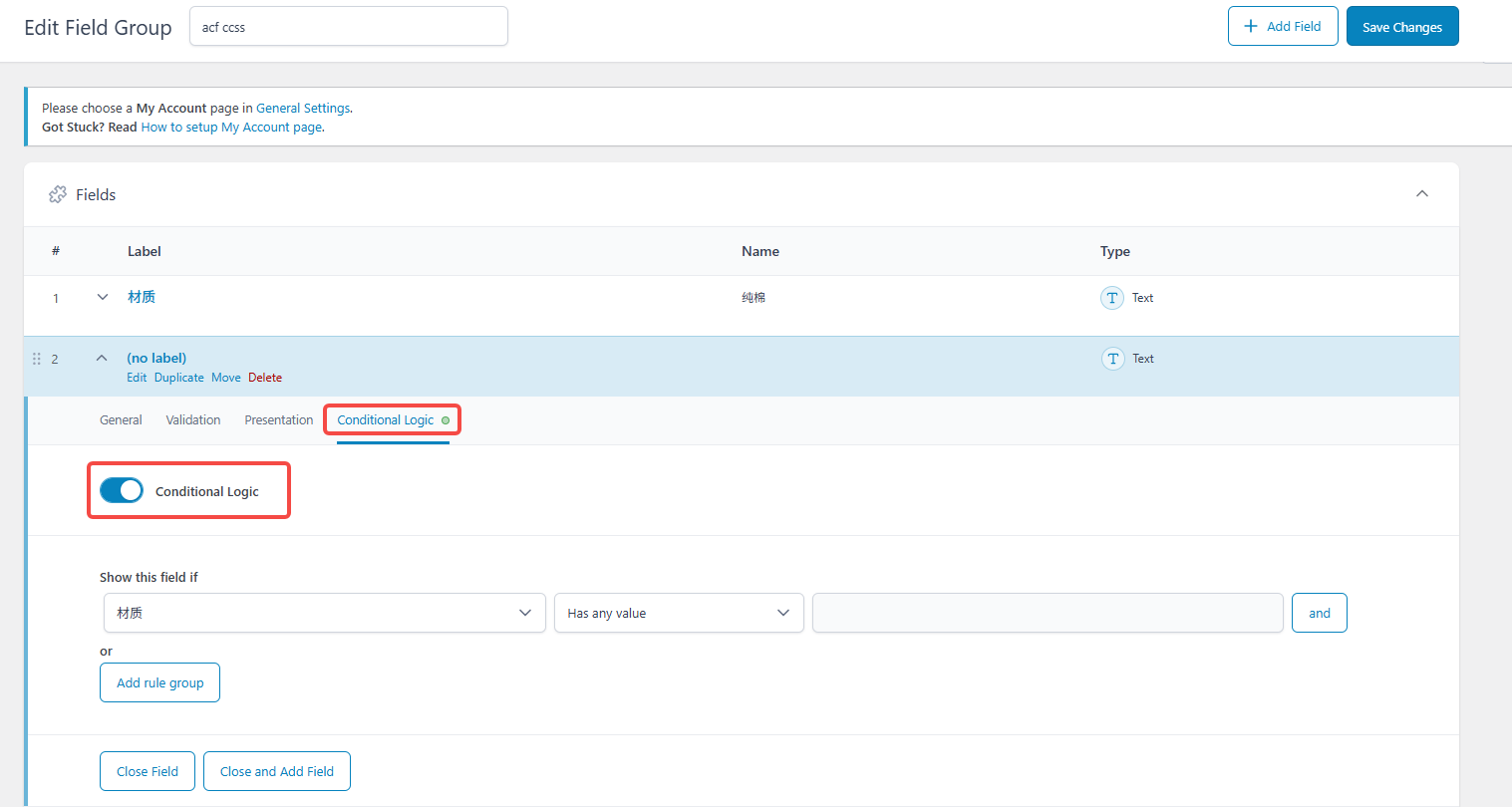Screen dimensions: 1512x807
Task: Switch to the General tab
Action: [x=121, y=420]
